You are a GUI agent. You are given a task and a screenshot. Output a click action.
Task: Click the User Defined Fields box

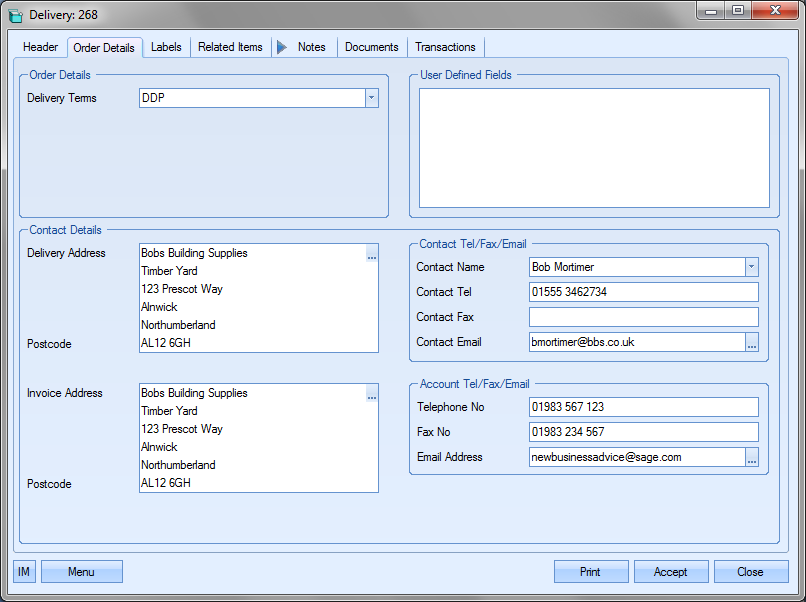[594, 148]
